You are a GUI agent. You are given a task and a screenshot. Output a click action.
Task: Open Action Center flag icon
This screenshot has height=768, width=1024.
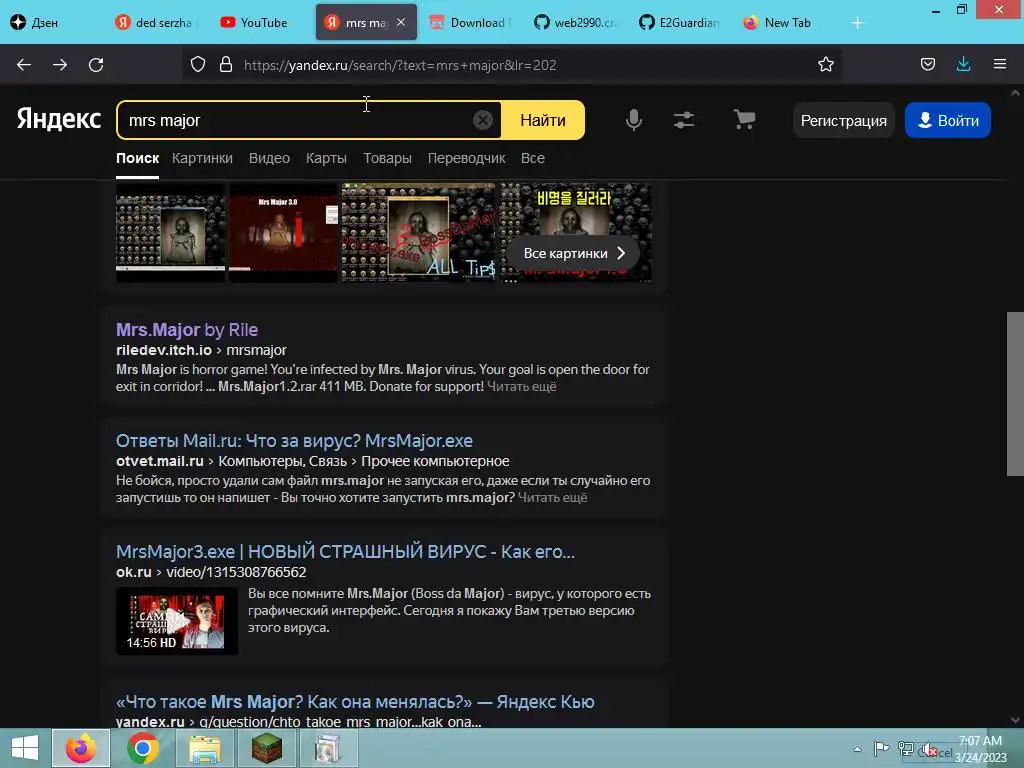click(881, 749)
